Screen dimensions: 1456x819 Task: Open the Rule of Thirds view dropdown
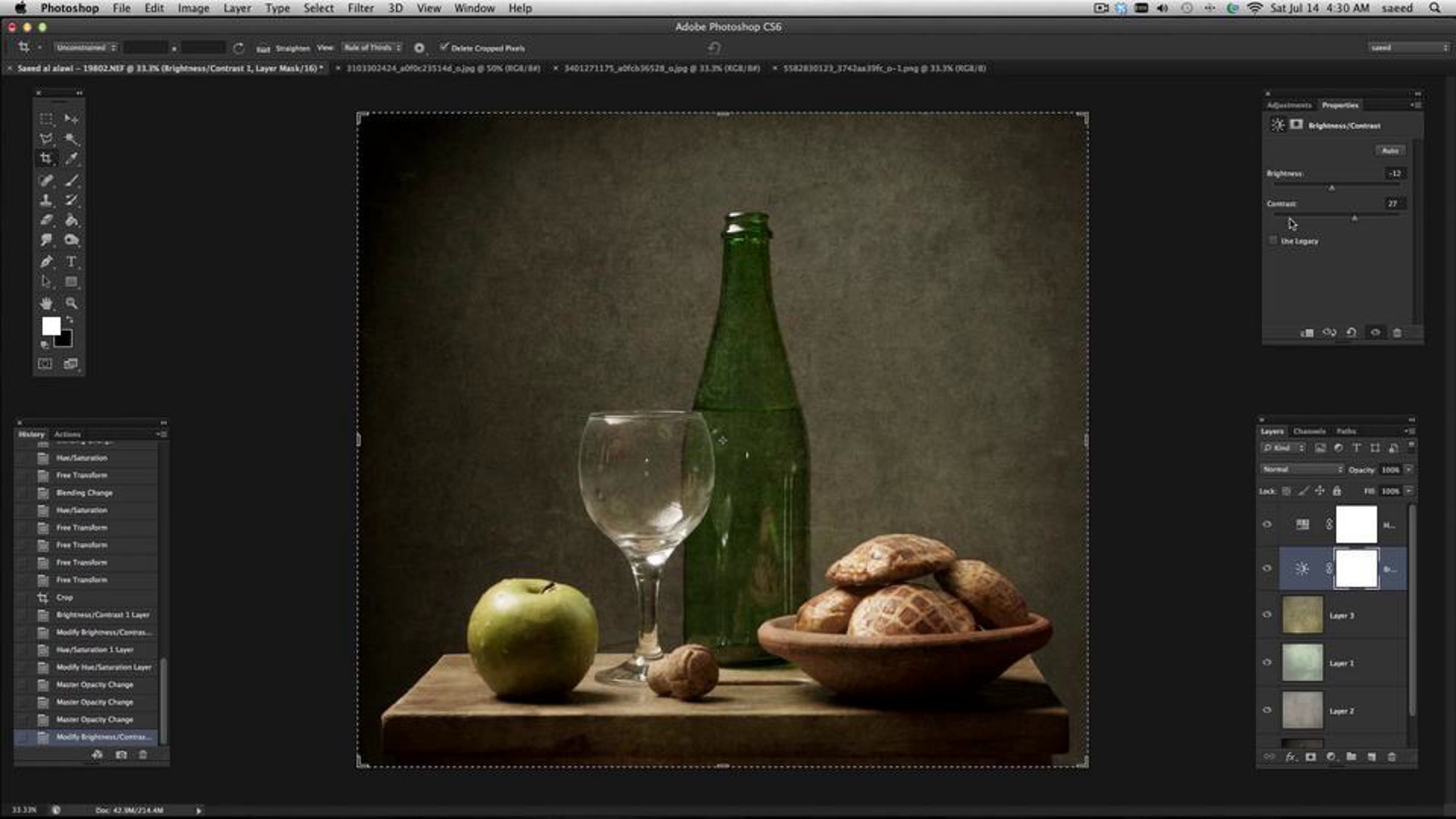point(372,47)
